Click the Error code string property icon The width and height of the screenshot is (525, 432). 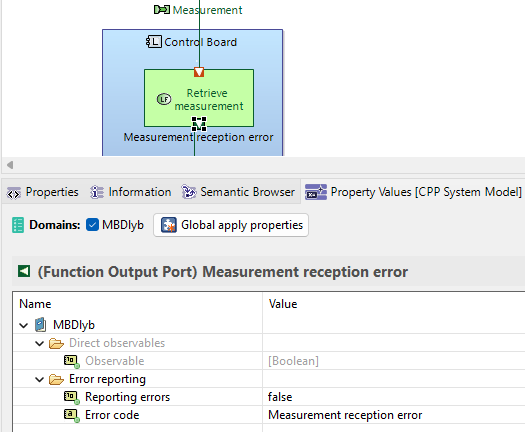(72, 416)
